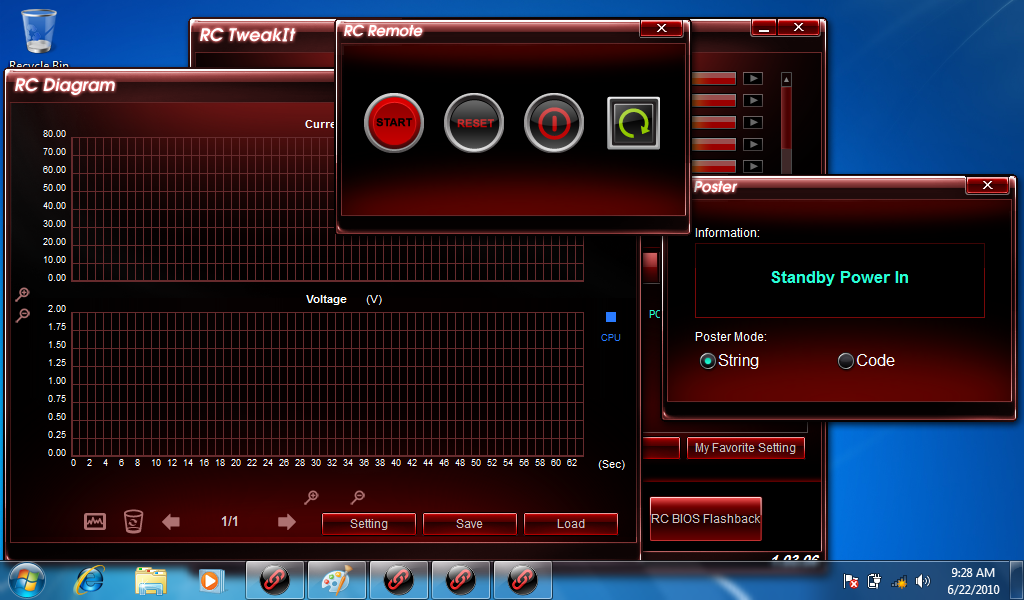Open Windows Explorer from the taskbar
This screenshot has width=1024, height=600.
[x=151, y=580]
